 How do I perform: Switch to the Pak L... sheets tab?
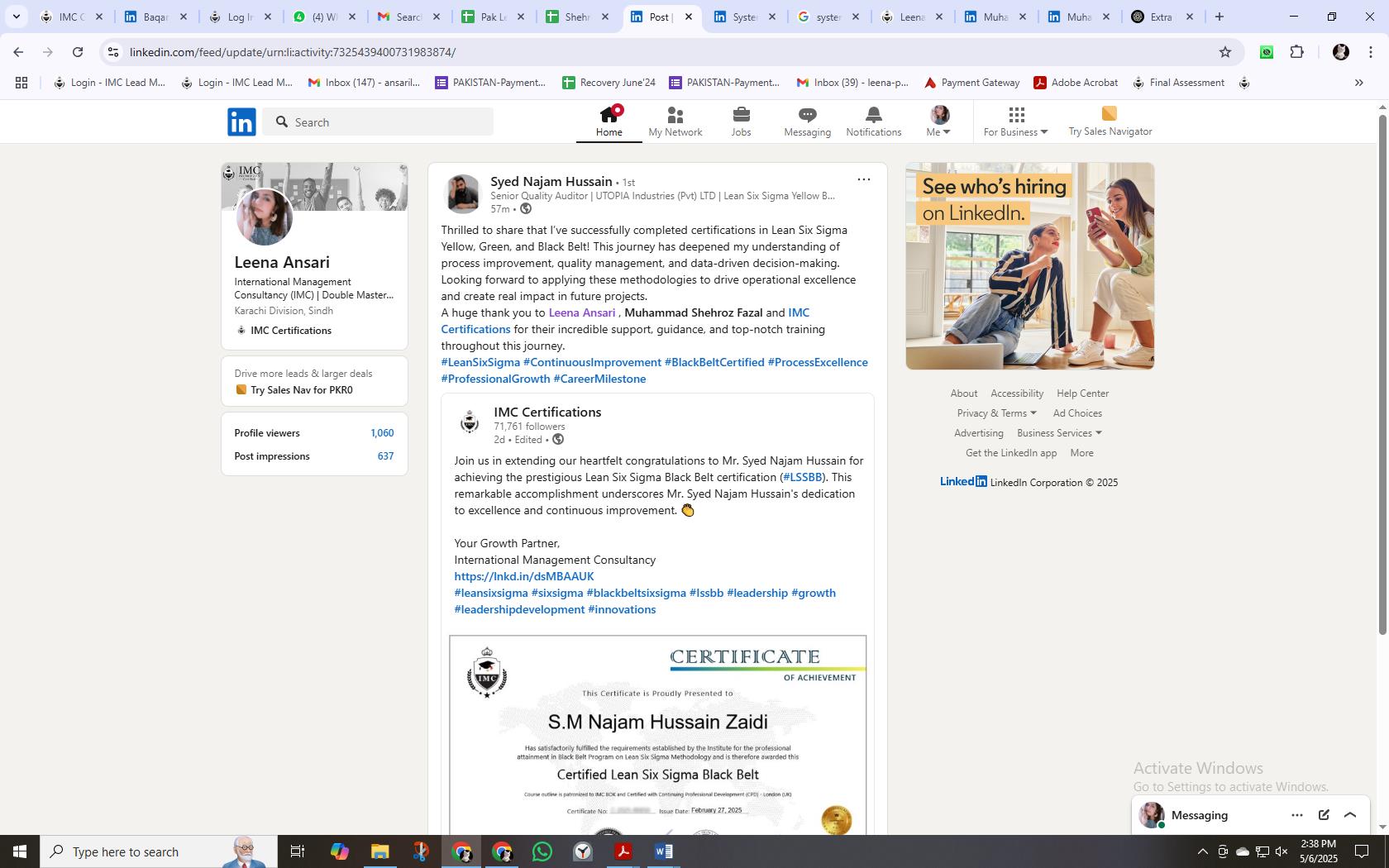click(x=493, y=17)
